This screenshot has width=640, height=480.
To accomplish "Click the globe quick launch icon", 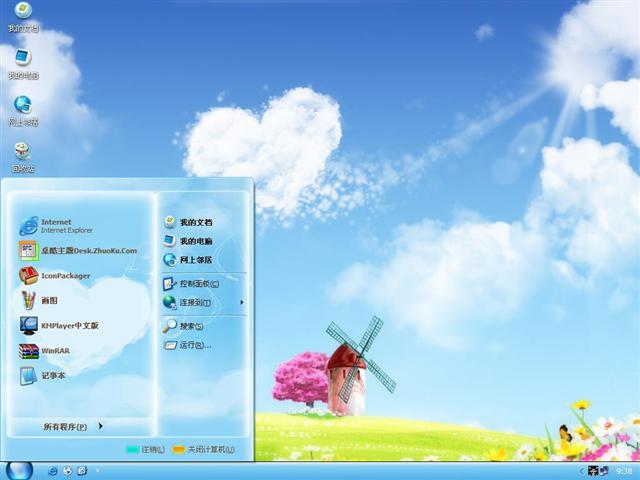I will tap(67, 471).
